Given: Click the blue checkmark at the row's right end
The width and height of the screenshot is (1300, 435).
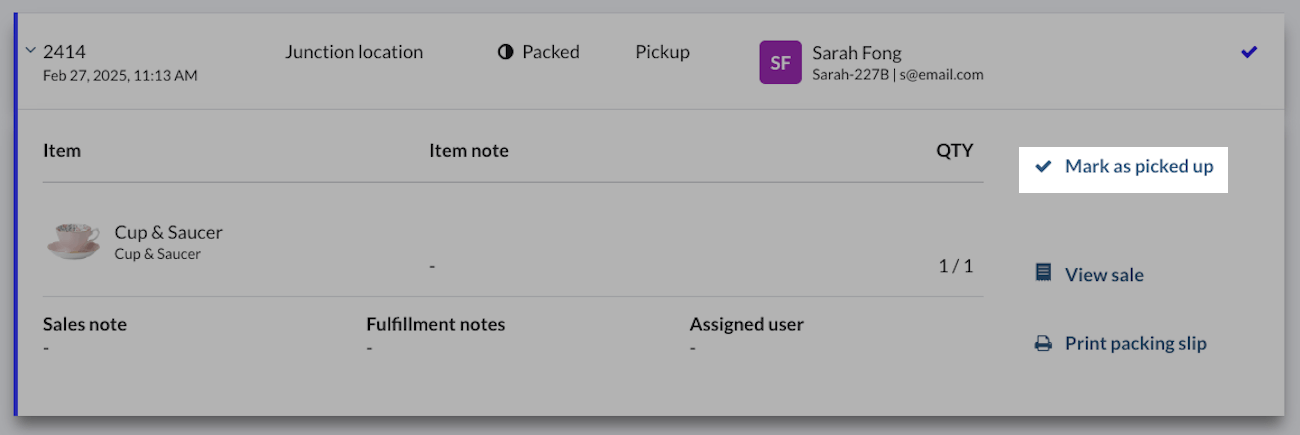Looking at the screenshot, I should click(1249, 52).
